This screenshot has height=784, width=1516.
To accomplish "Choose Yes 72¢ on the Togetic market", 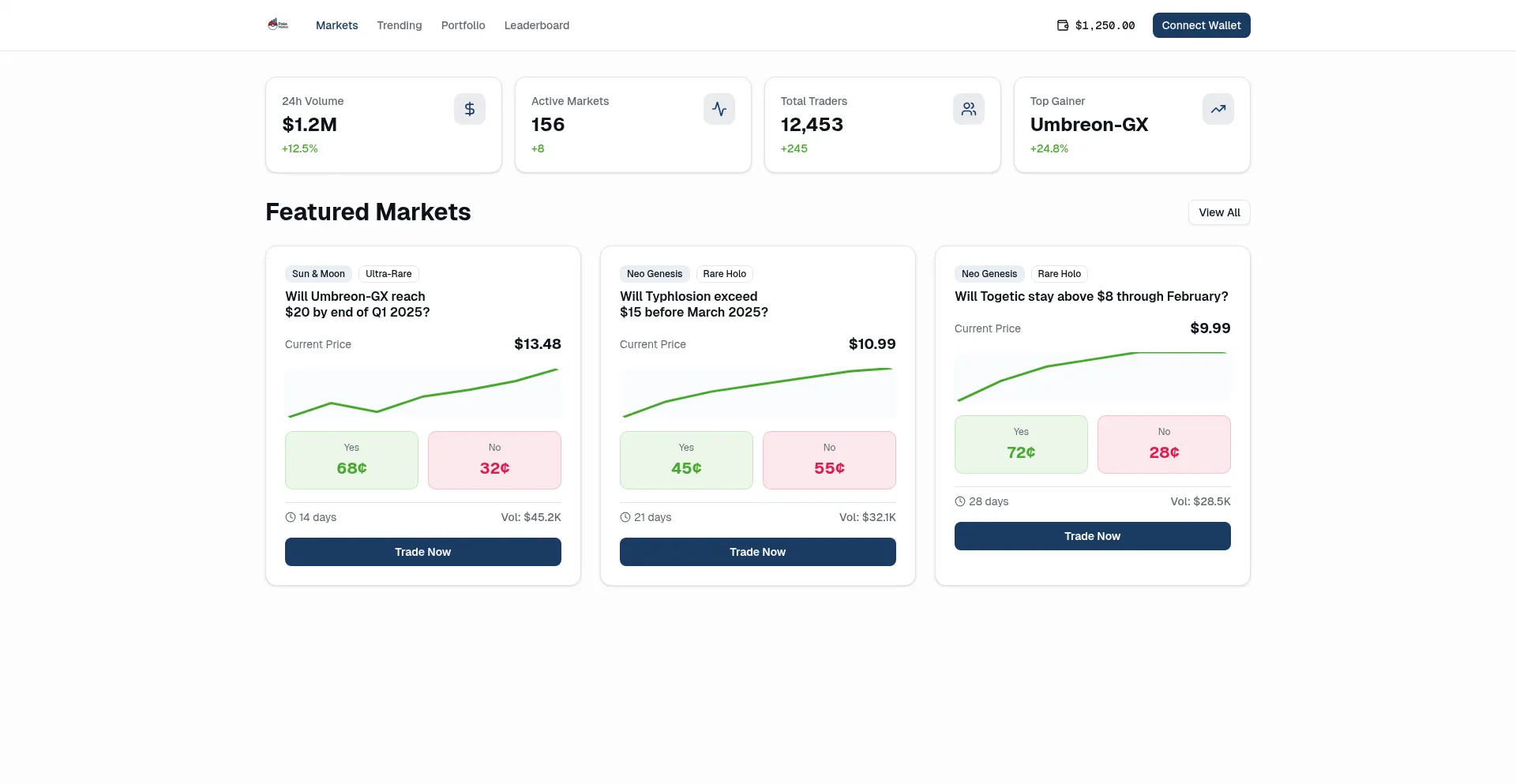I will coord(1021,445).
